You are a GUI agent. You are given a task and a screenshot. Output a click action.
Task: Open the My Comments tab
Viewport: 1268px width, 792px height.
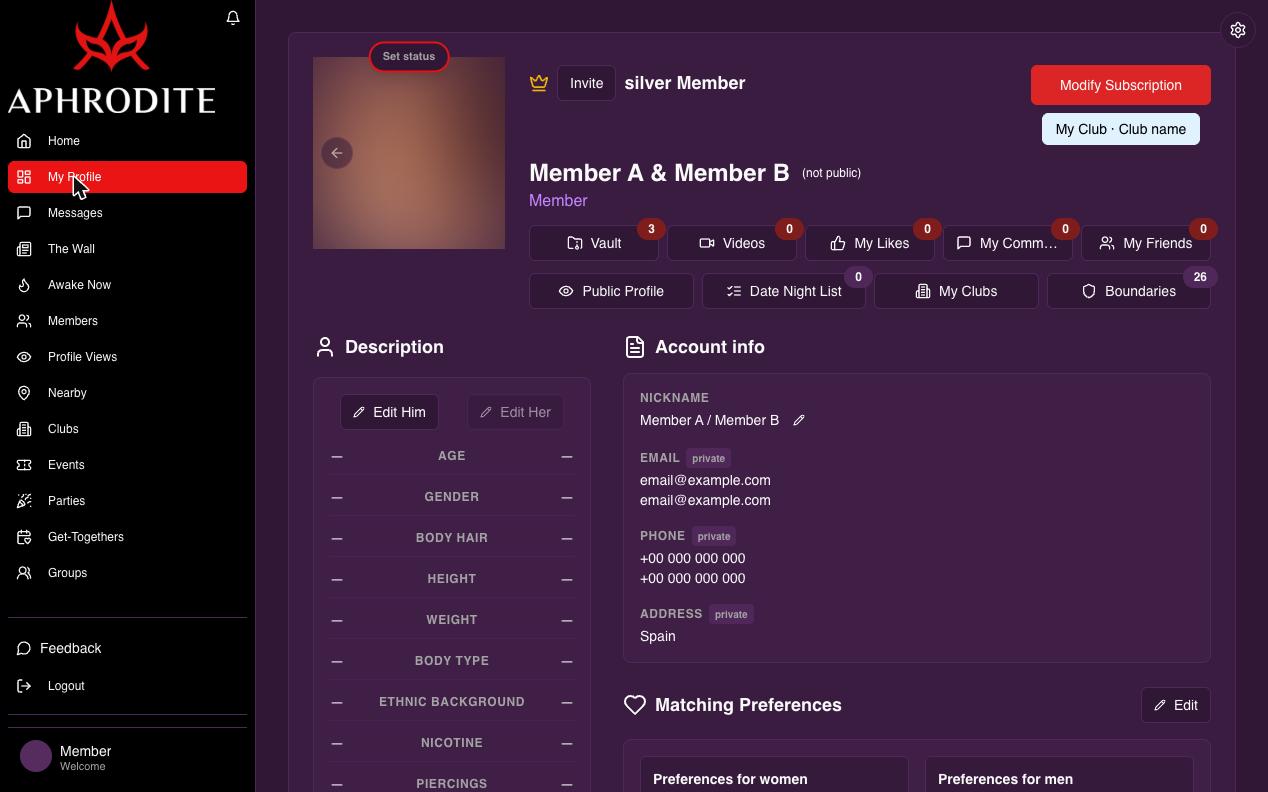coord(1008,243)
